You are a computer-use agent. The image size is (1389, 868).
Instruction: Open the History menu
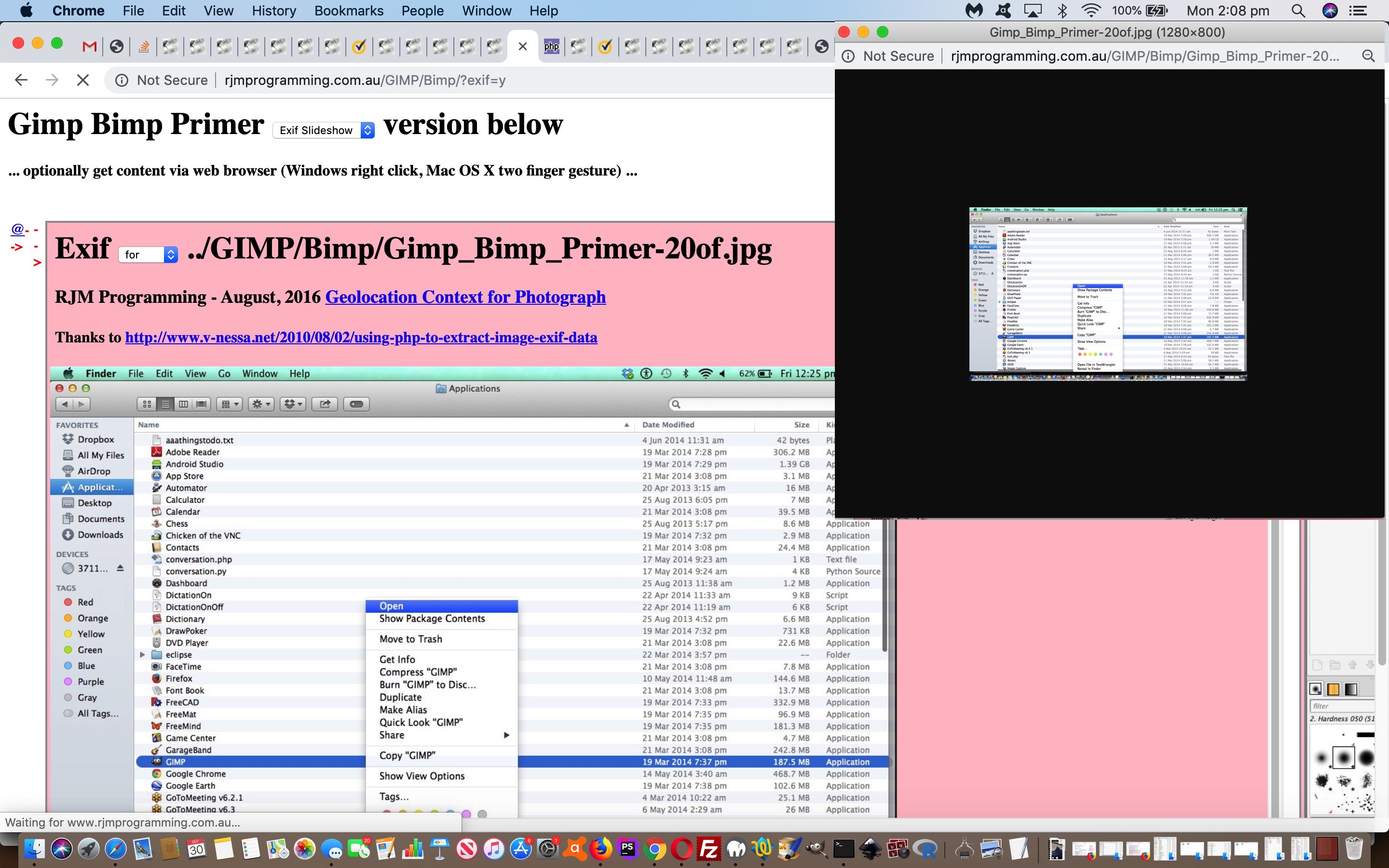pyautogui.click(x=274, y=10)
